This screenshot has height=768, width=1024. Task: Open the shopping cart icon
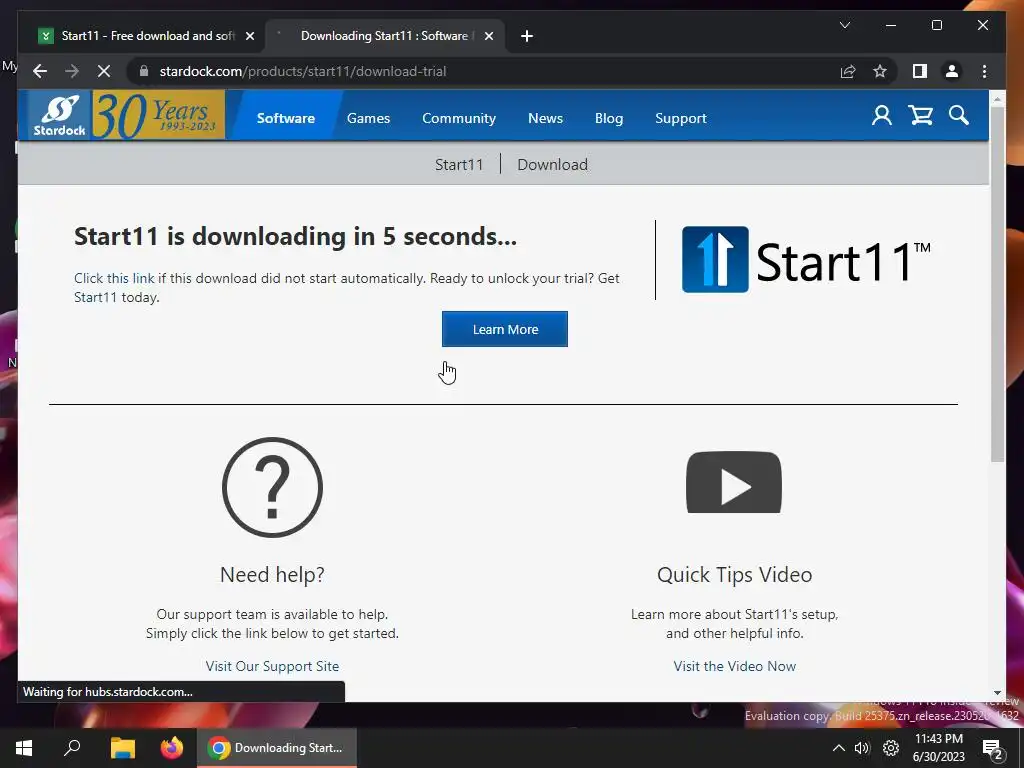coord(920,116)
